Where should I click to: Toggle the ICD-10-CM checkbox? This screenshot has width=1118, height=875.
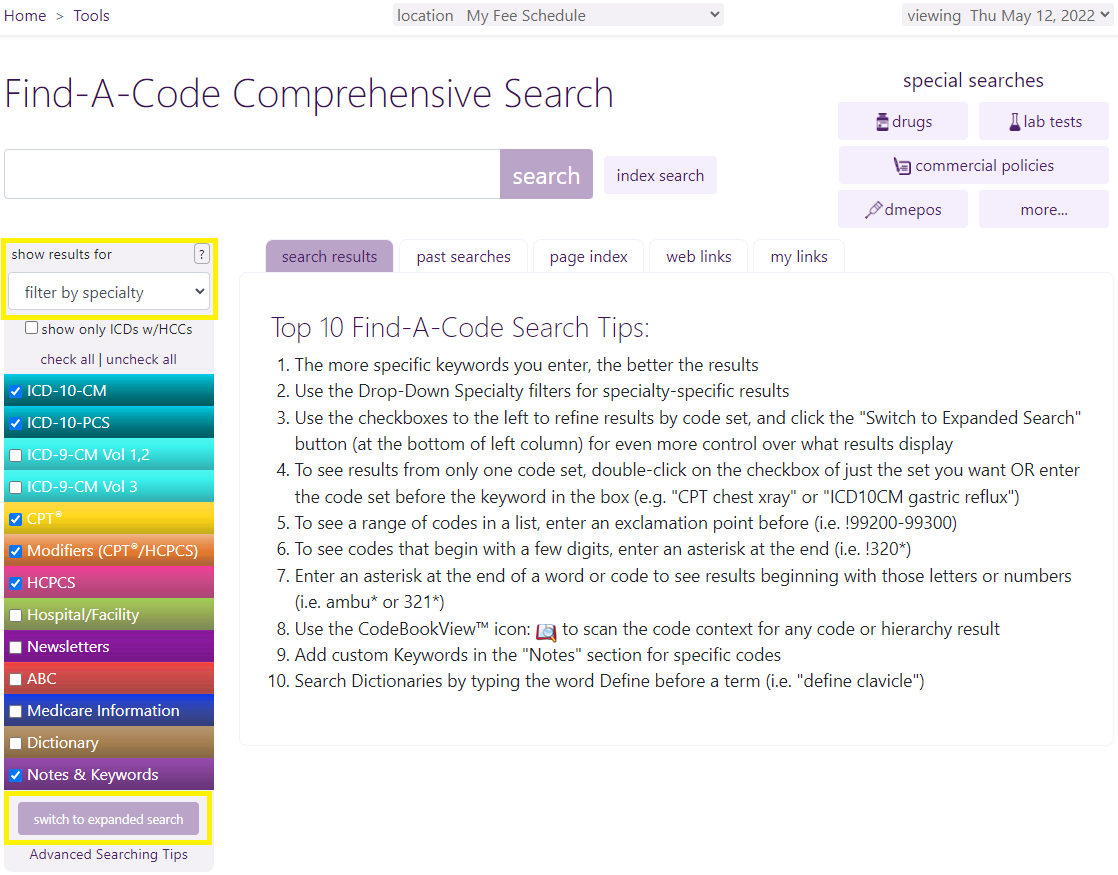[16, 391]
